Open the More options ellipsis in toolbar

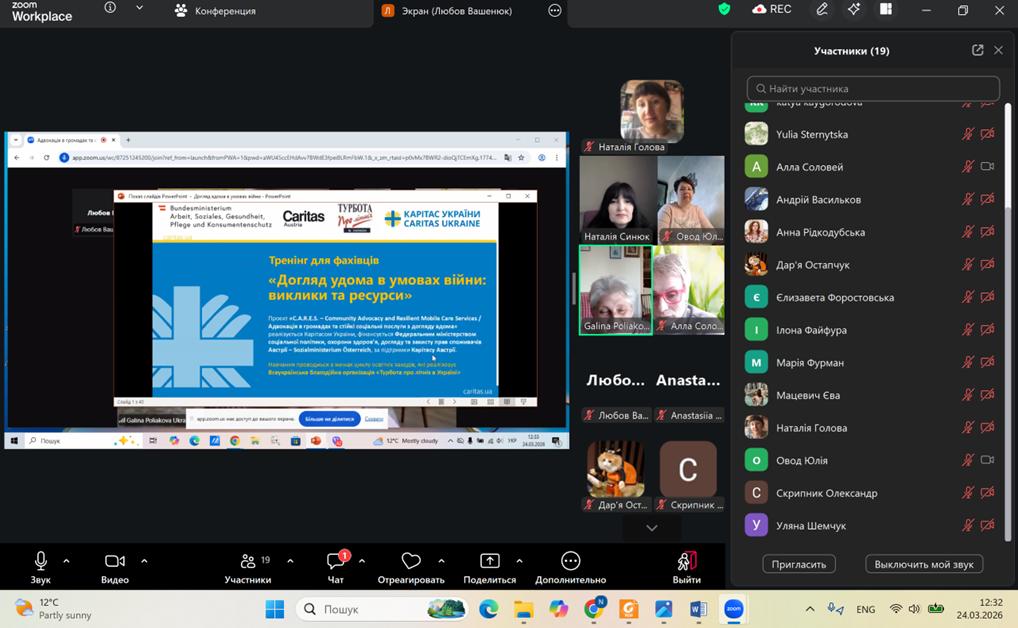570,562
